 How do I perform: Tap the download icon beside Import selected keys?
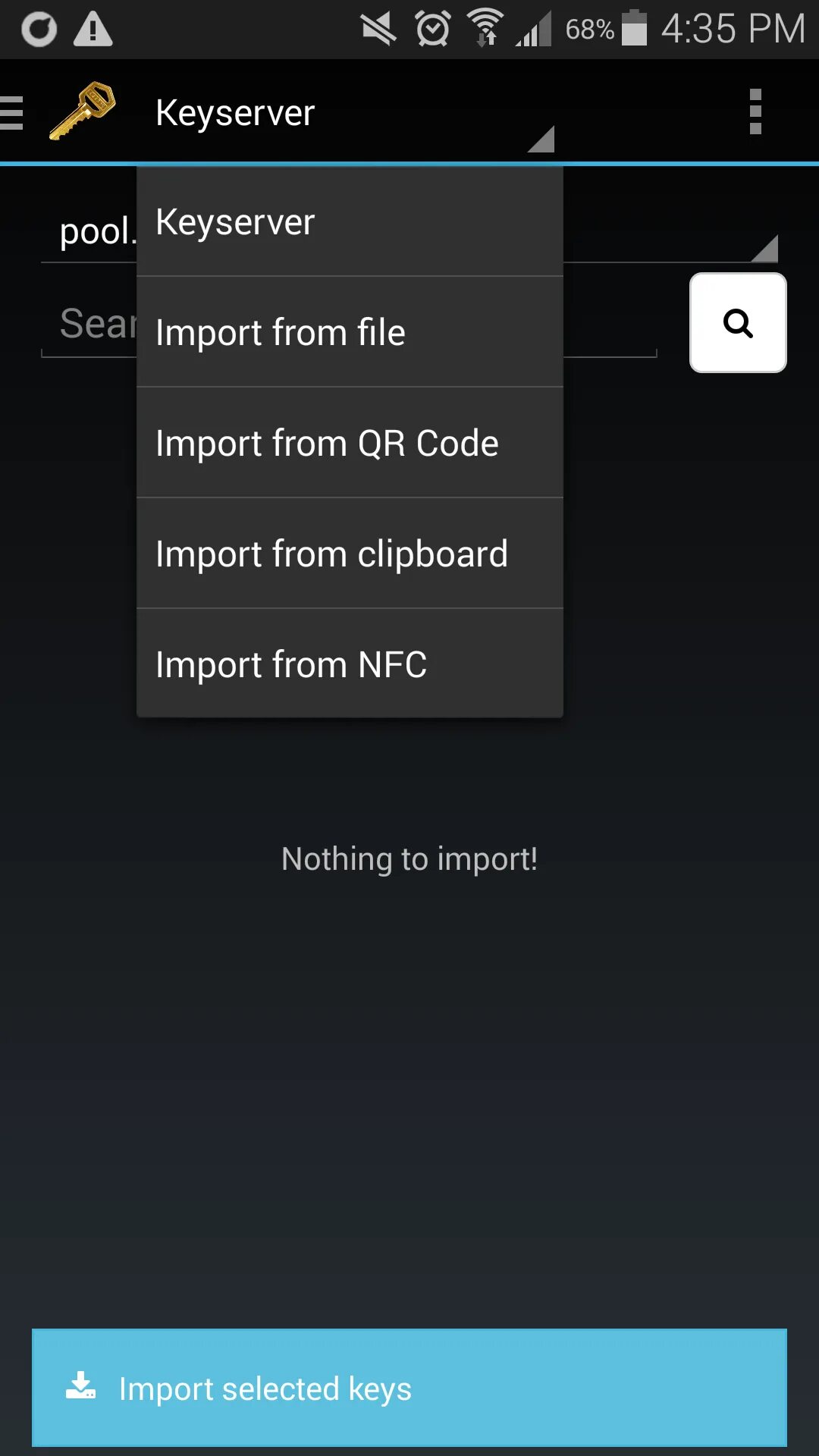click(x=80, y=1386)
